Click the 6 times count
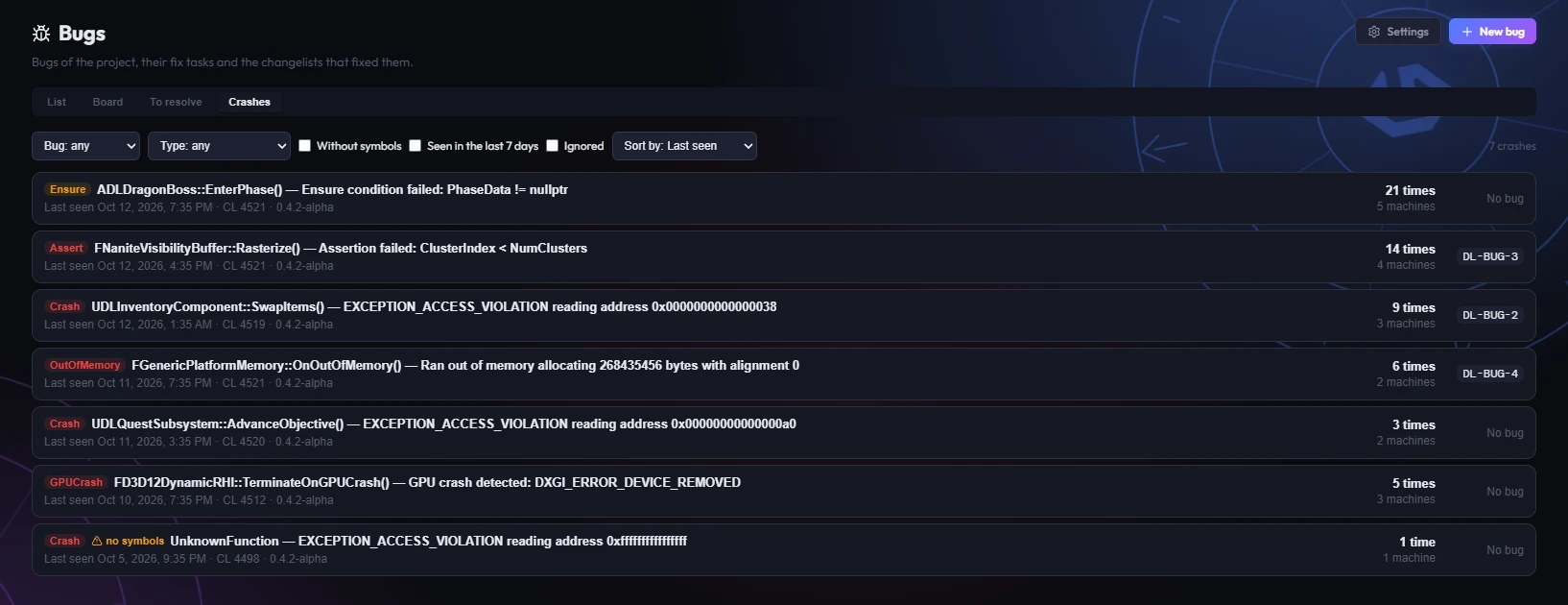This screenshot has width=1568, height=605. [1414, 366]
